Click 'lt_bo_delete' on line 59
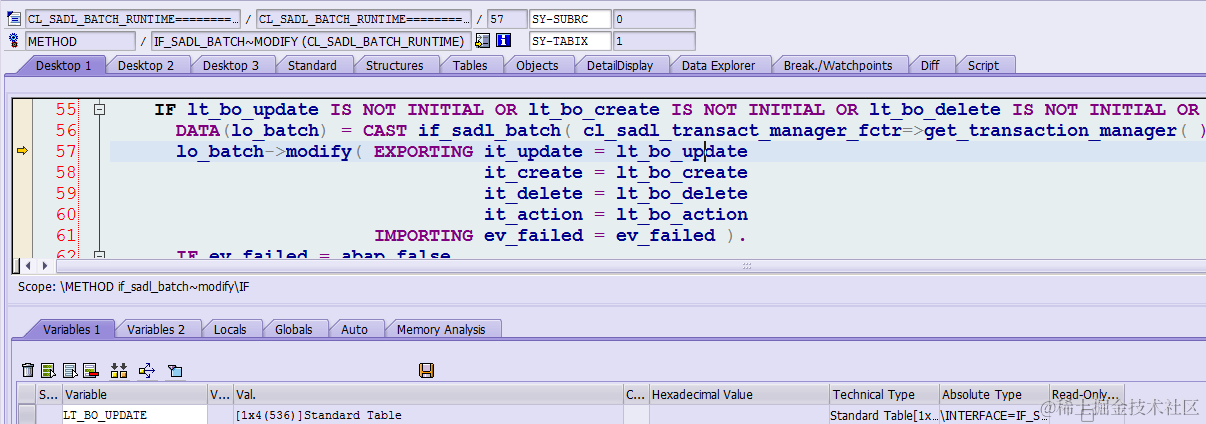Image resolution: width=1206 pixels, height=424 pixels. tap(681, 194)
